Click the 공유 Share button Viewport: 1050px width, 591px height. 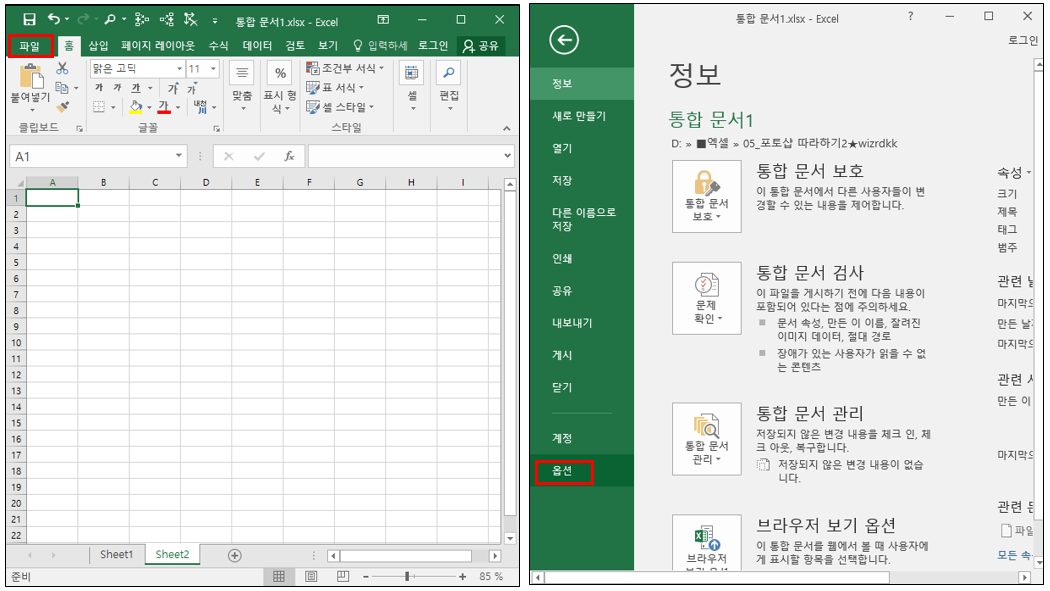point(481,46)
